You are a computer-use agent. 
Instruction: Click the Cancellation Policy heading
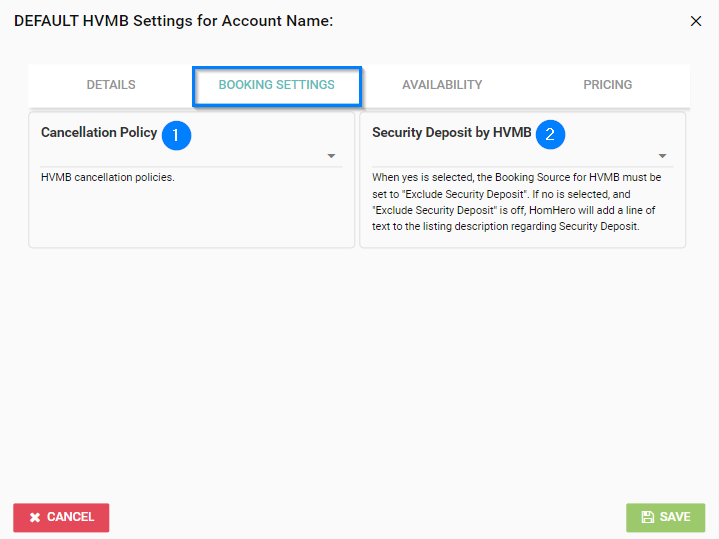point(99,132)
